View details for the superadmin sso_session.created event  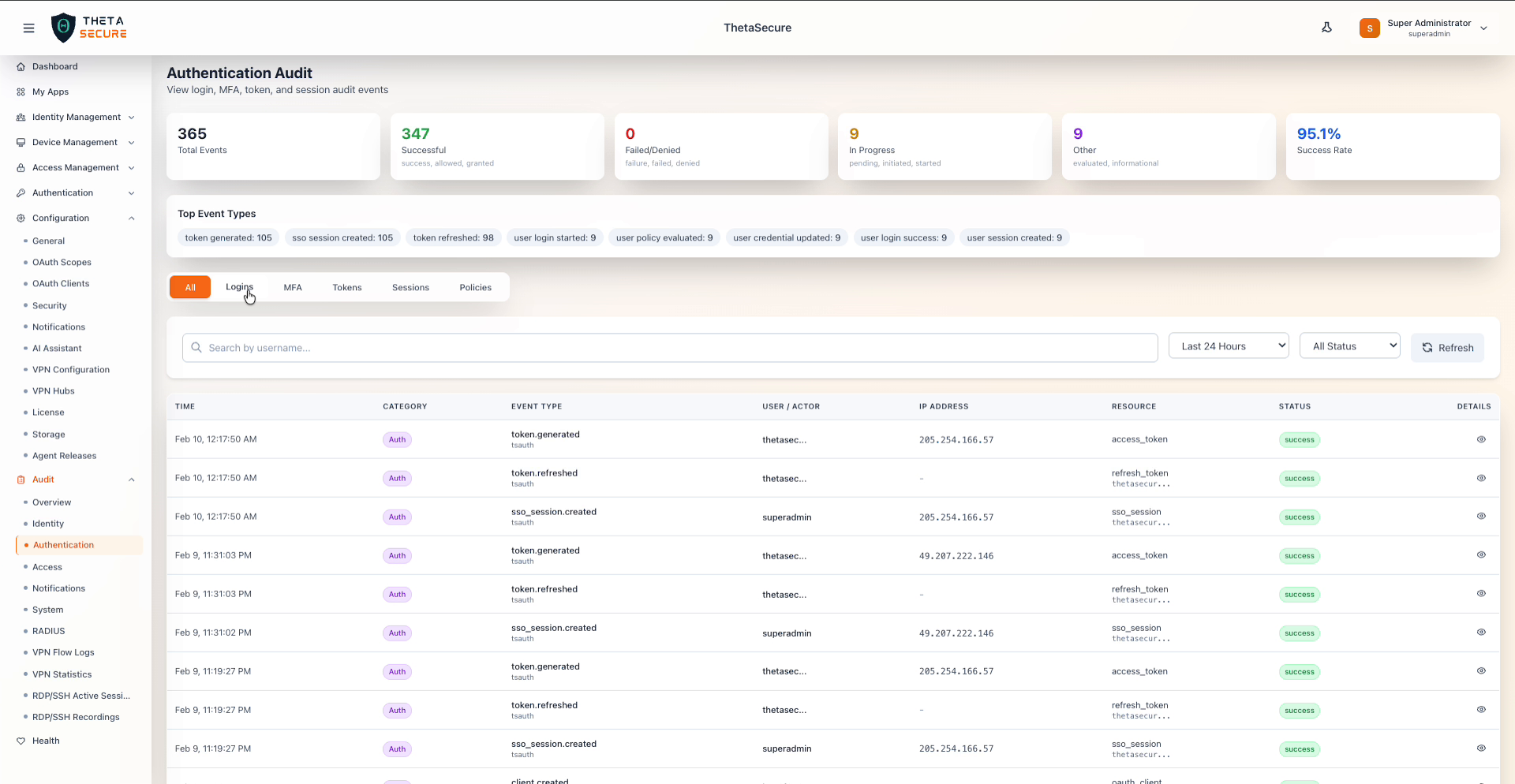tap(1481, 517)
